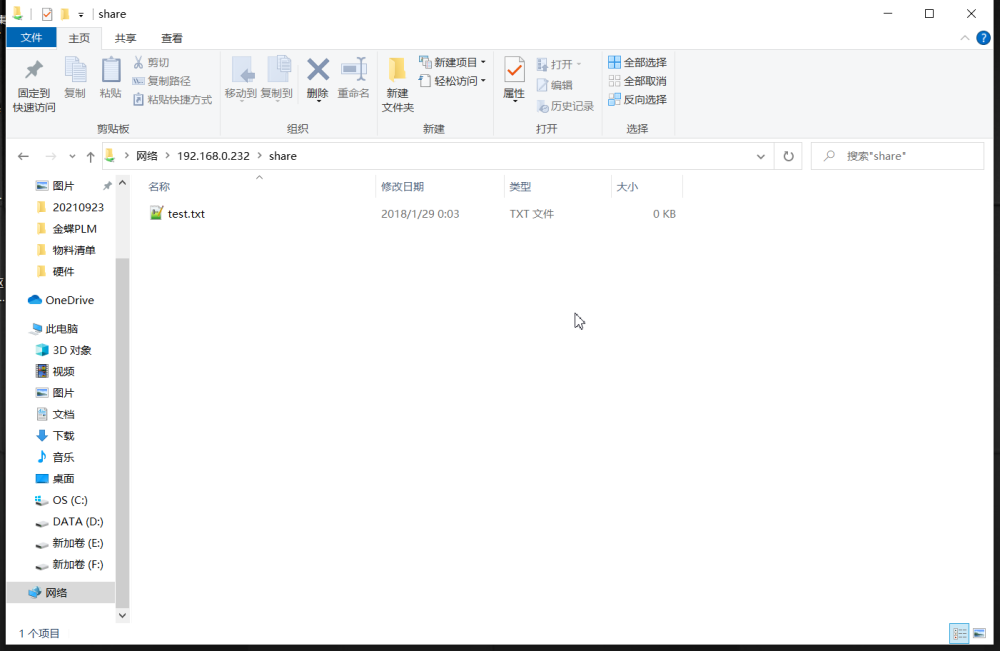The image size is (1000, 651).
Task: Open OneDrive in navigation pane
Action: (69, 300)
